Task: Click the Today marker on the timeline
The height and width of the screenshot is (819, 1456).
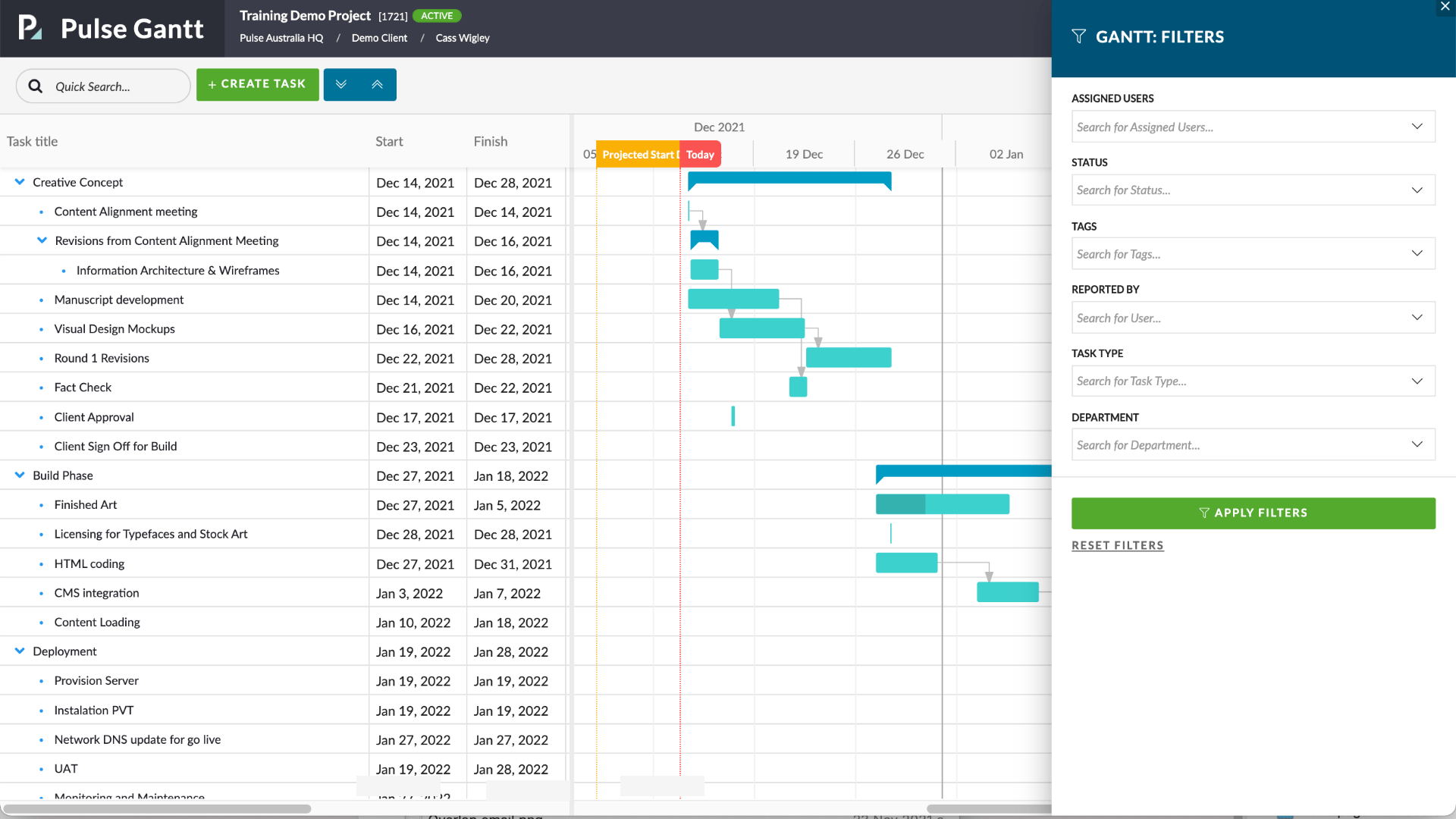Action: point(700,154)
